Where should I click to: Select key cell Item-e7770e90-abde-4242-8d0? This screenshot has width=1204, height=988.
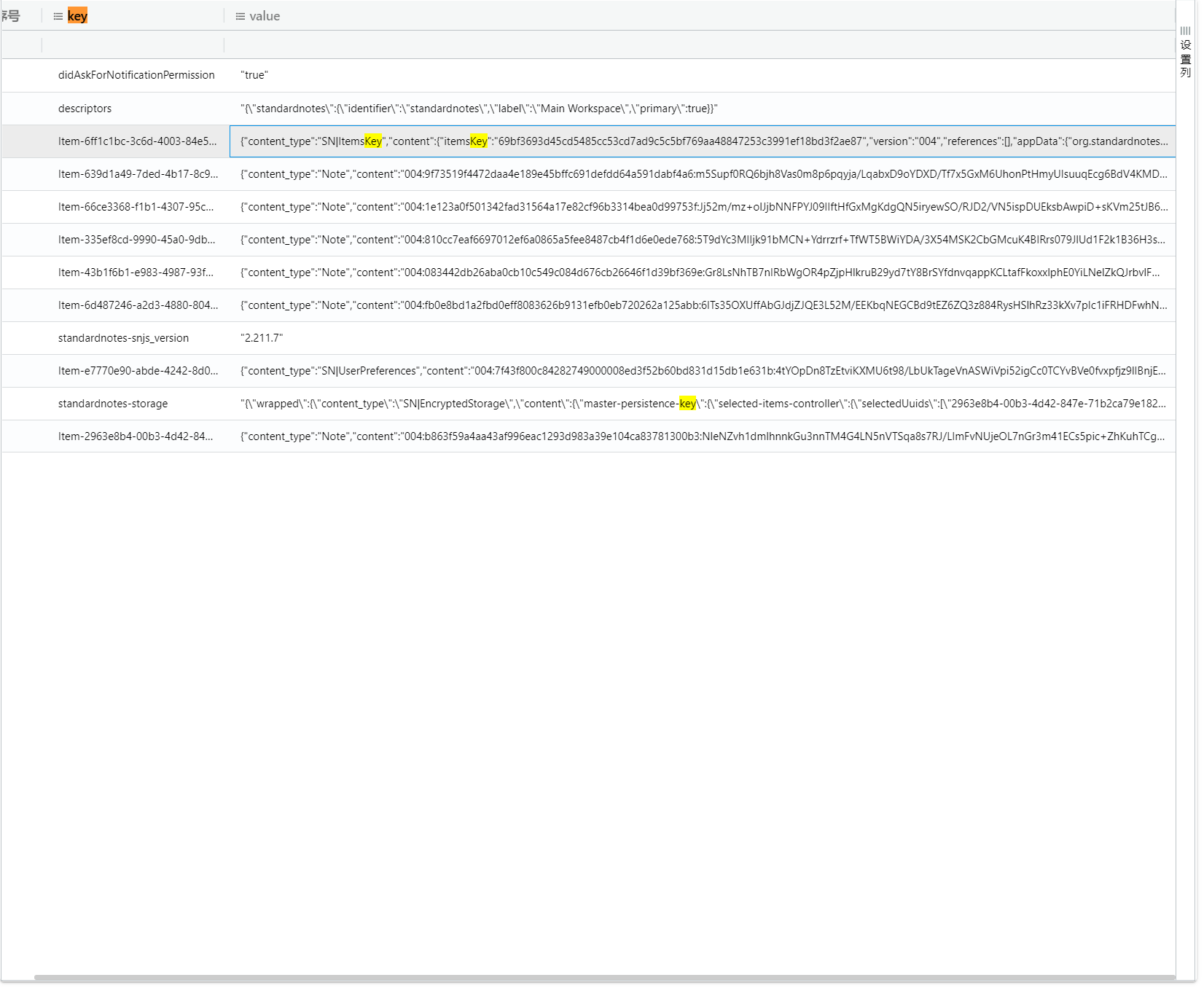tap(136, 371)
